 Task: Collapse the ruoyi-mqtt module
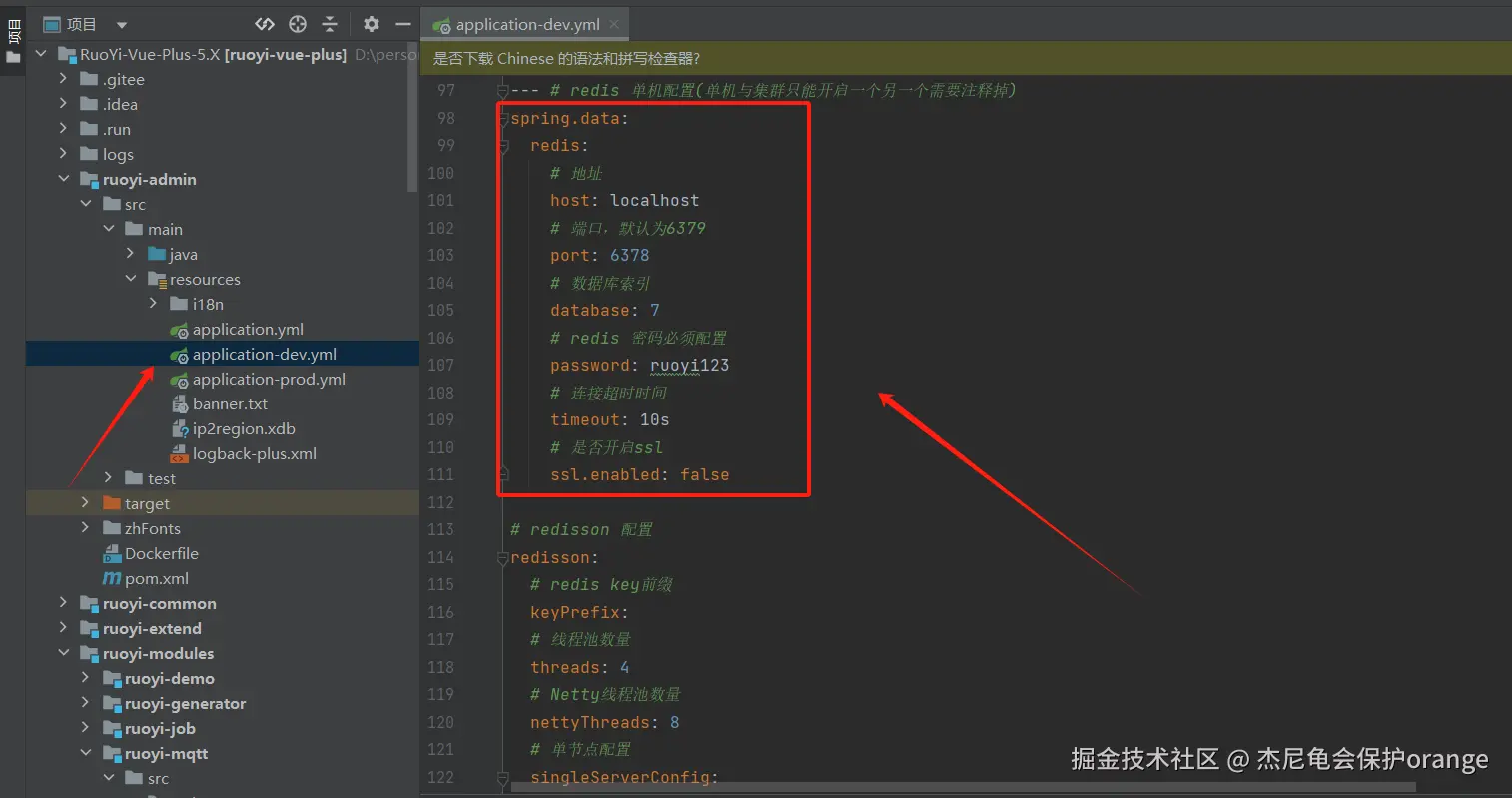(86, 753)
